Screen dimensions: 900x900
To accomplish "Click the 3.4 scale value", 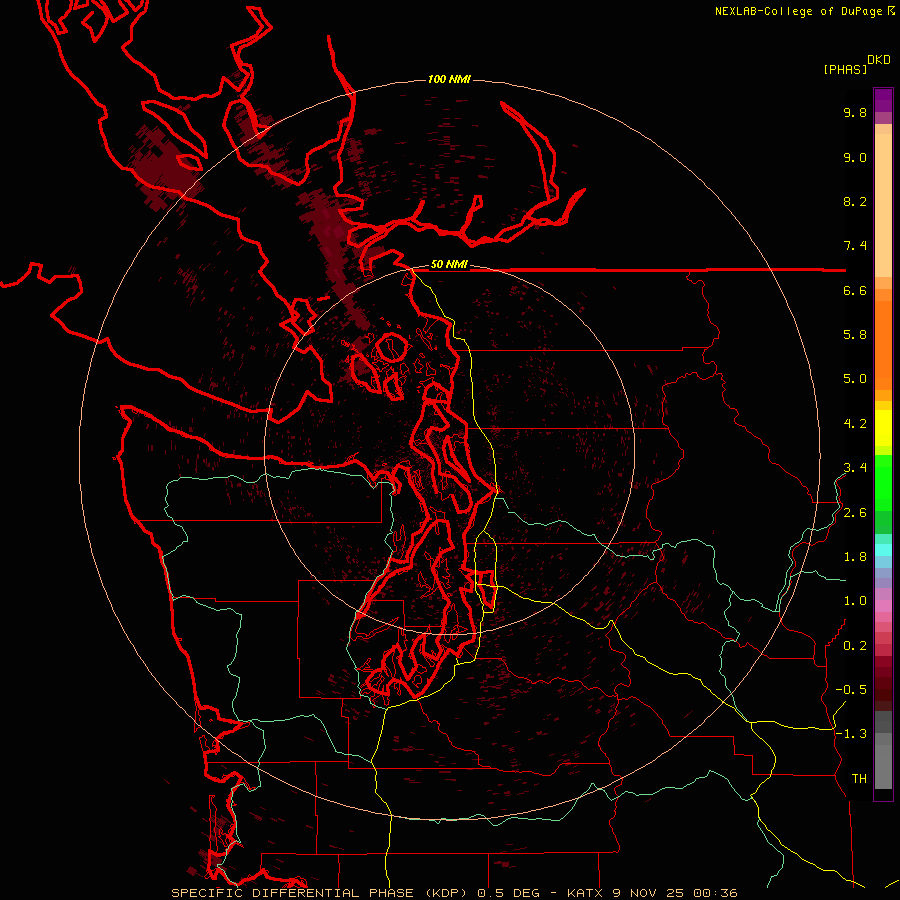I will [855, 468].
